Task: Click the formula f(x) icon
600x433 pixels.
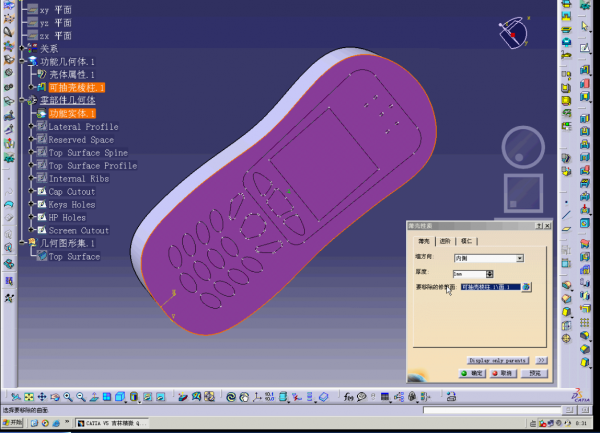Action: point(348,398)
